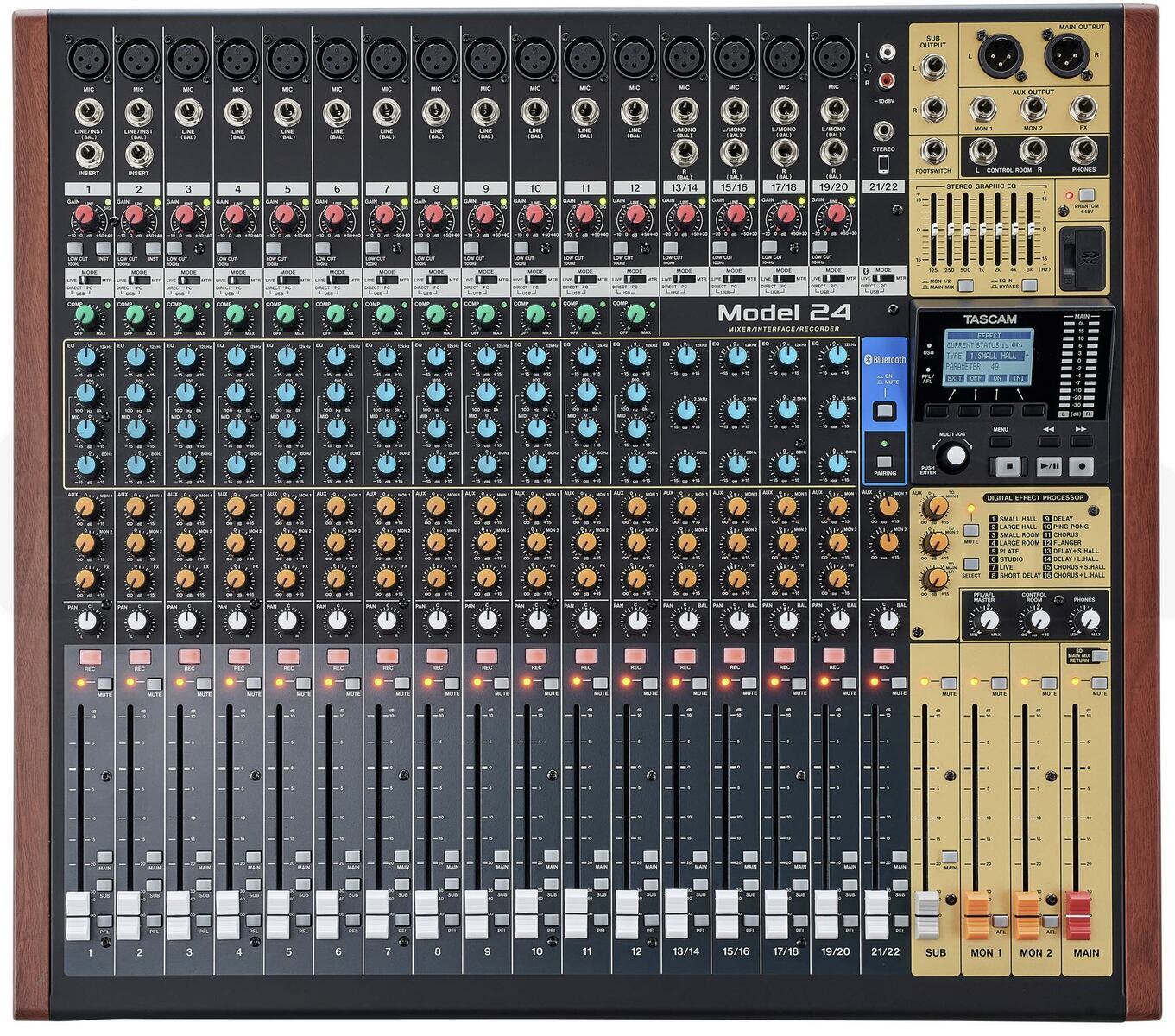The width and height of the screenshot is (1175, 1036).
Task: Click the Bluetooth PAIRING button
Action: [x=883, y=461]
